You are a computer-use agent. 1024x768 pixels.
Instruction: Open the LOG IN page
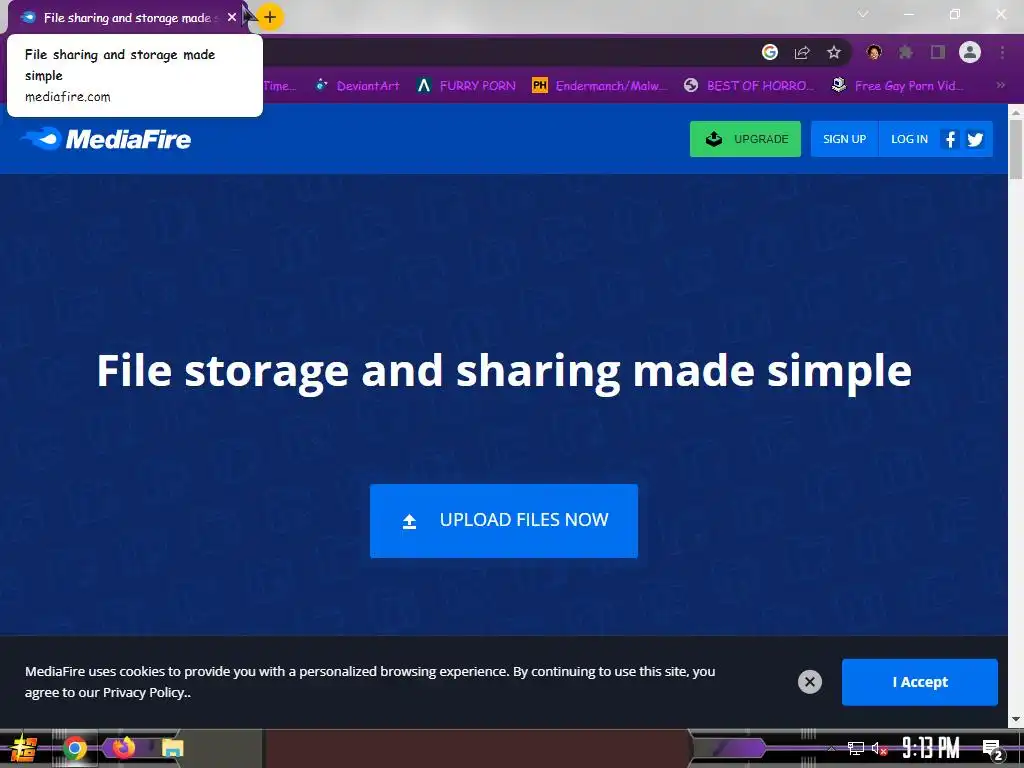(909, 139)
